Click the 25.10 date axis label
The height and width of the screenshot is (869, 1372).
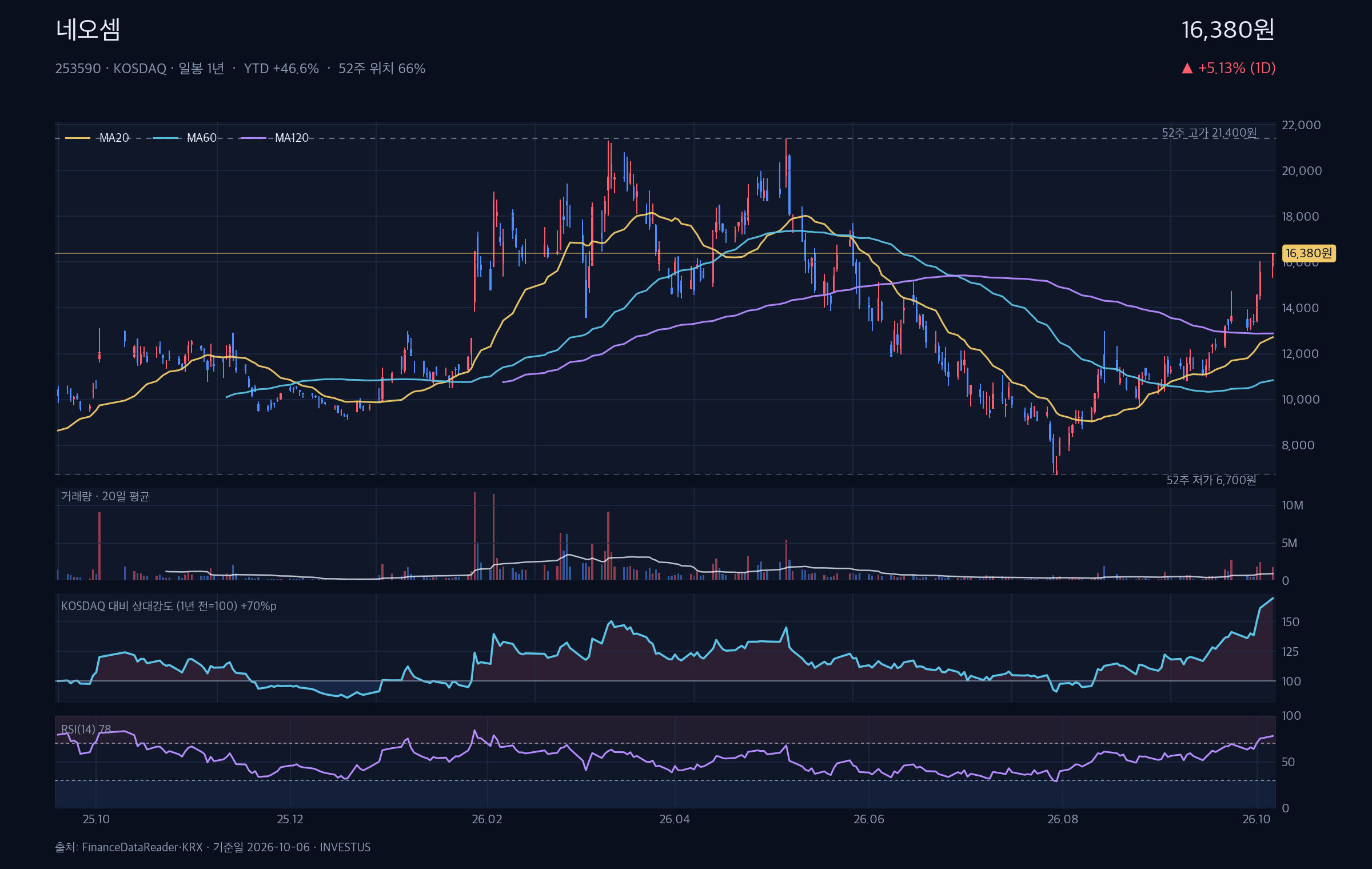[96, 819]
